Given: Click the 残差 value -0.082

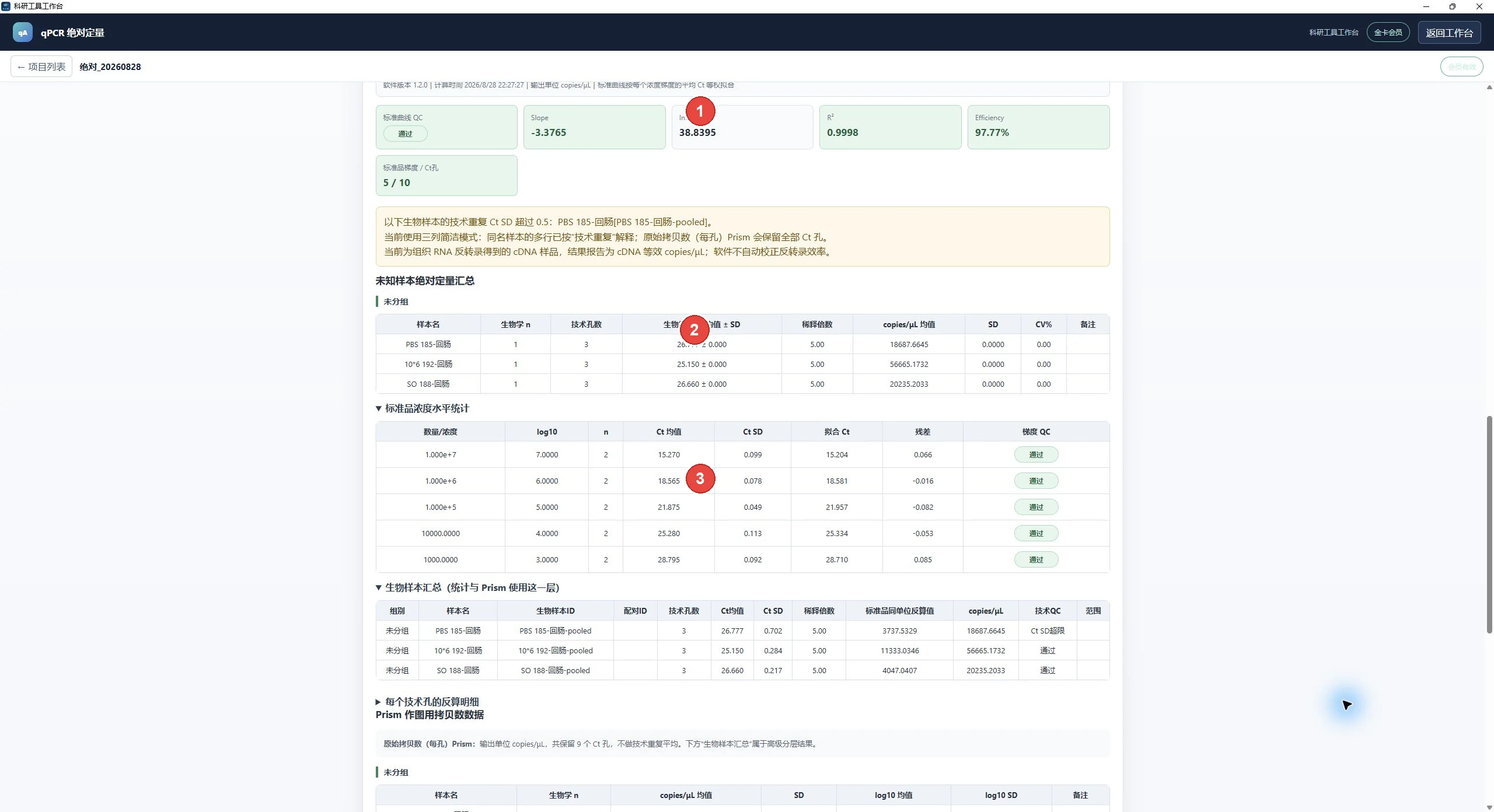Looking at the screenshot, I should pyautogui.click(x=923, y=507).
